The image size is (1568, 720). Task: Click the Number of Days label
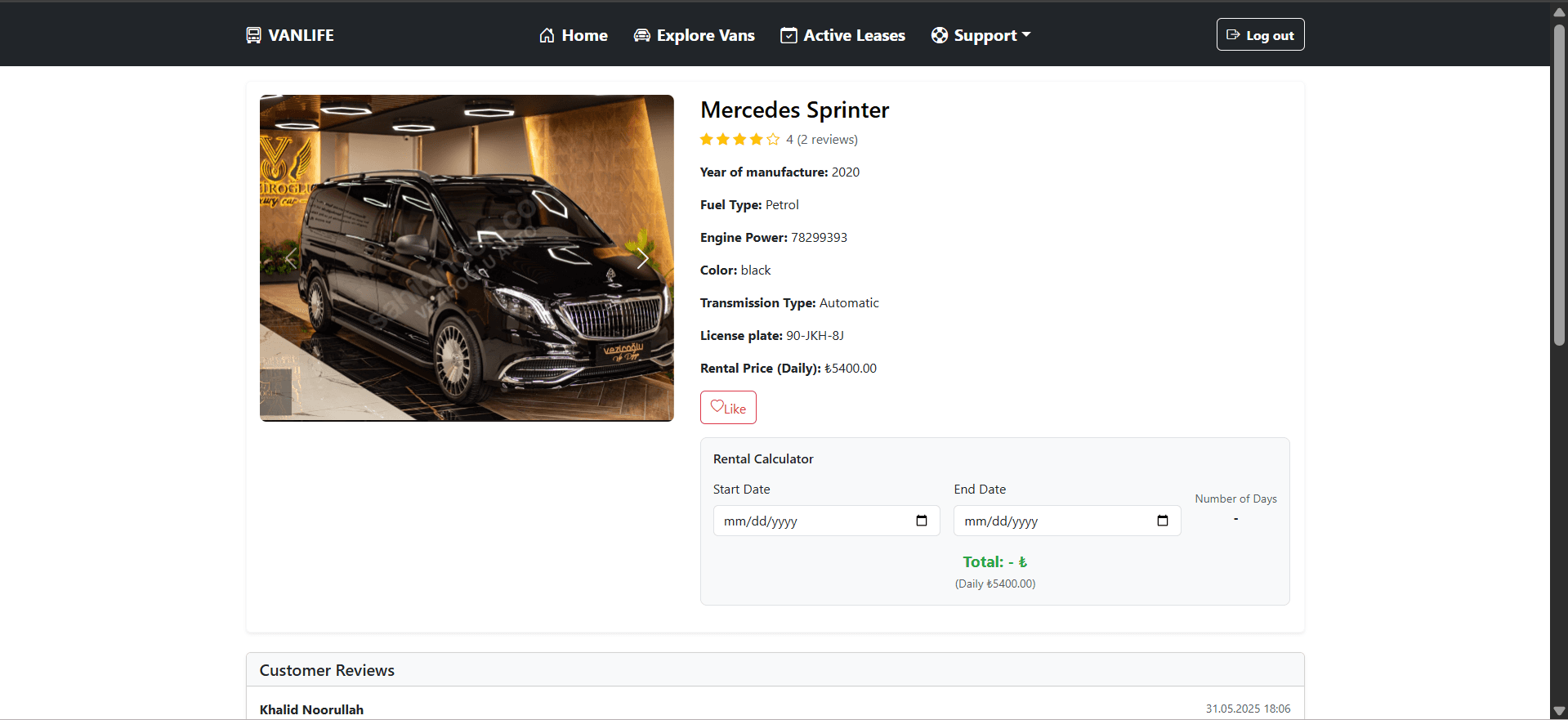tap(1235, 499)
